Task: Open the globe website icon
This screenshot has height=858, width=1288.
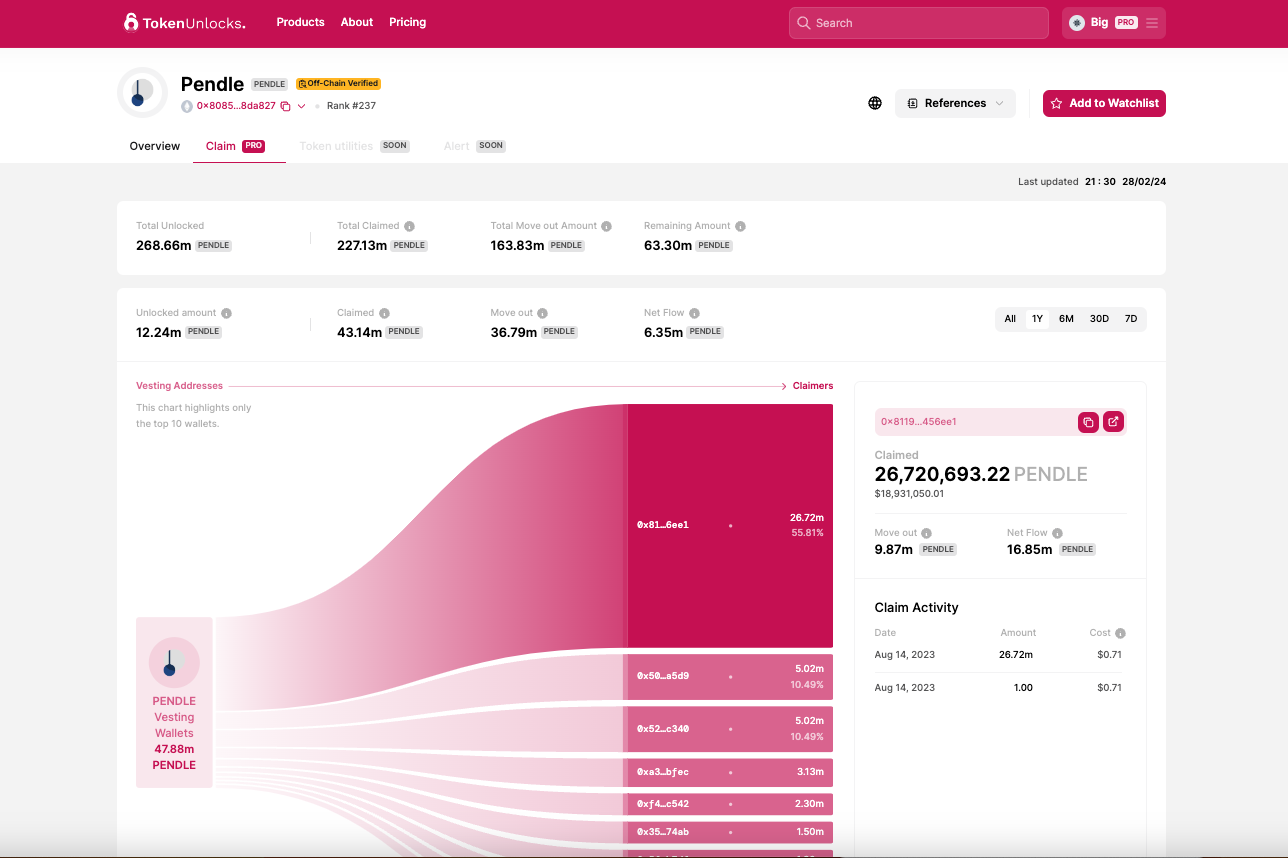Action: pyautogui.click(x=875, y=103)
